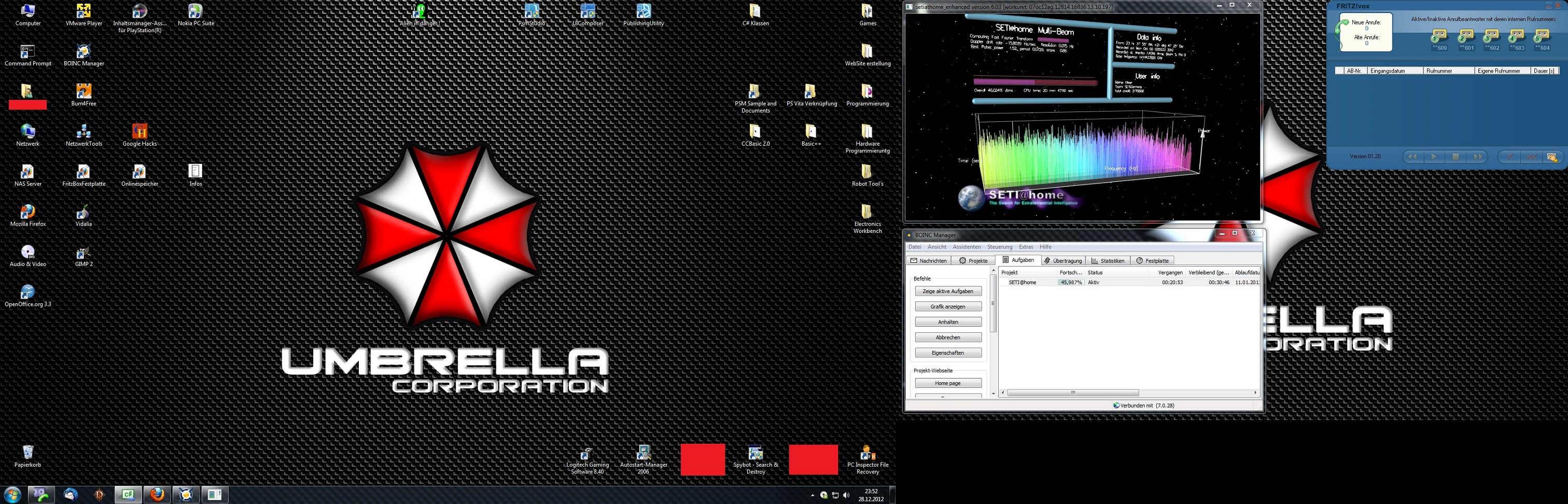Open PC Inspector File Recovery shortcut
The image size is (1568, 504).
867,460
